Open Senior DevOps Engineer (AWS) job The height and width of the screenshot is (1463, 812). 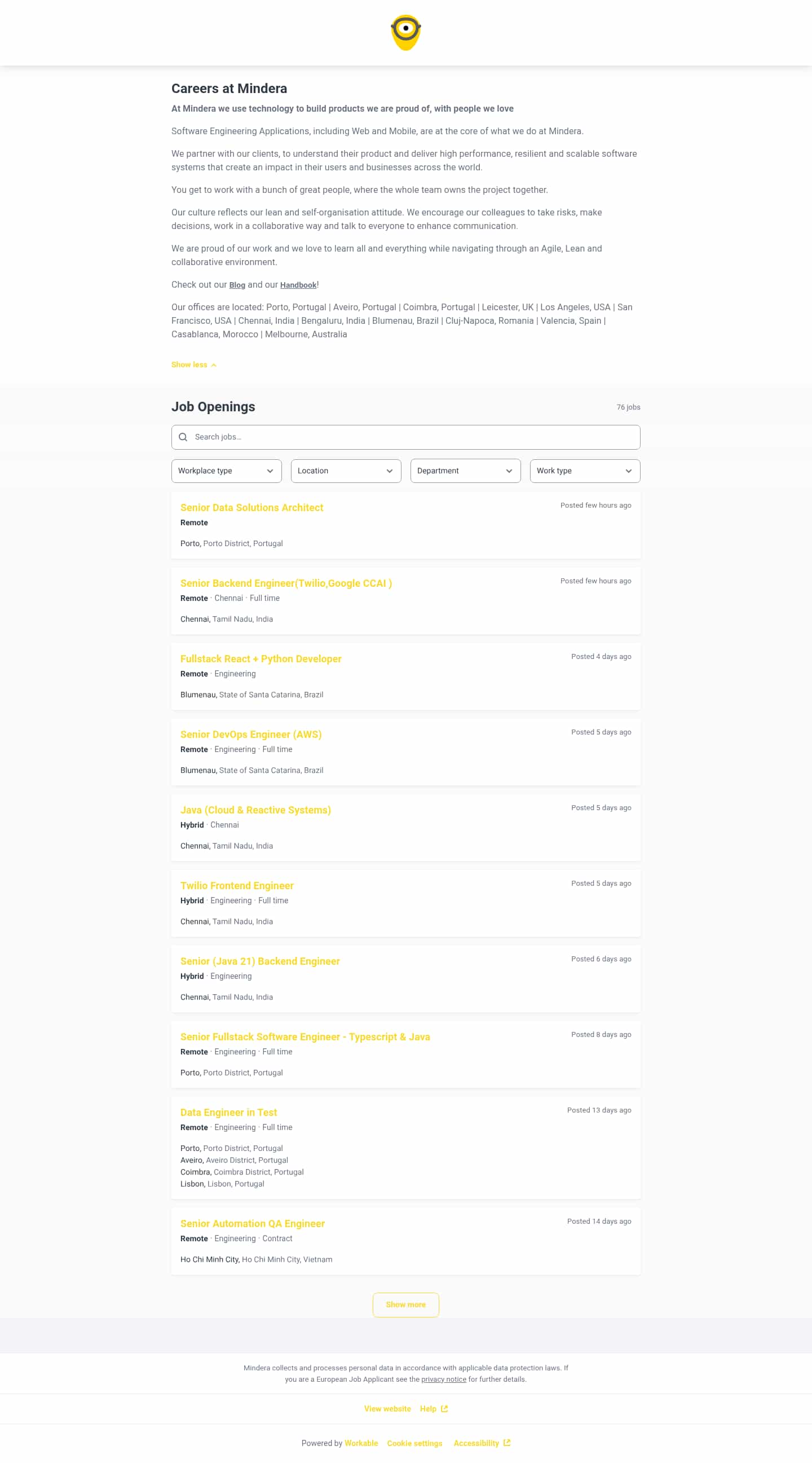(251, 734)
